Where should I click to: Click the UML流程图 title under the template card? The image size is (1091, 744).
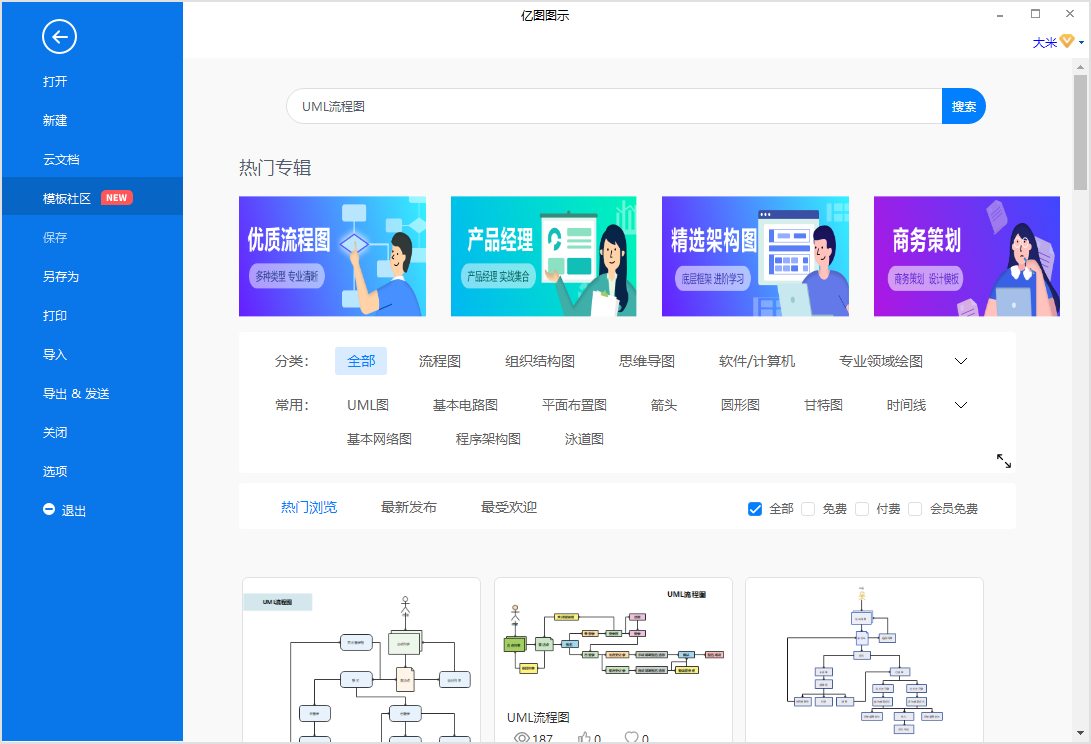538,718
